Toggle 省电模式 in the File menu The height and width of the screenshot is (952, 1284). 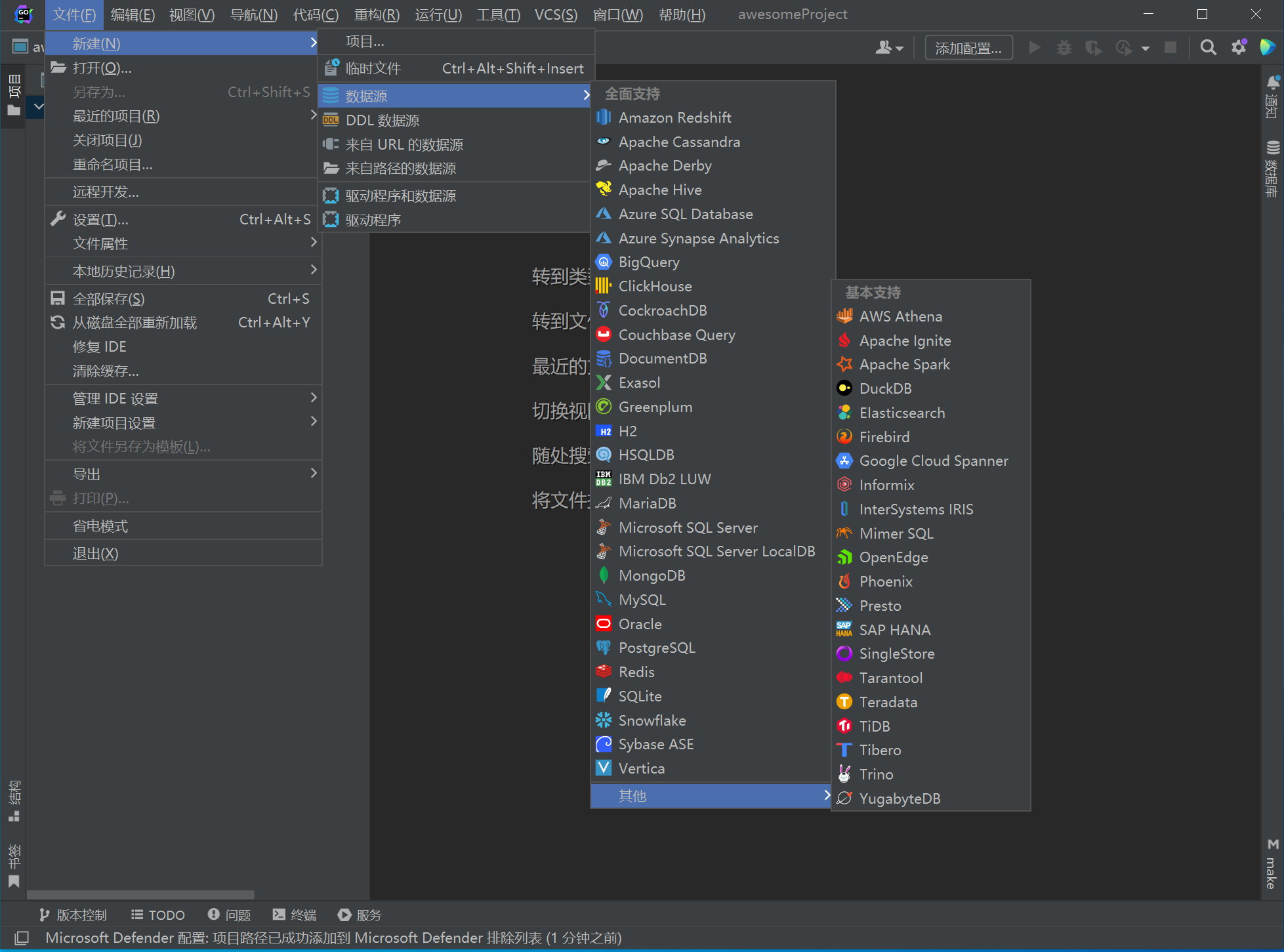tap(100, 526)
